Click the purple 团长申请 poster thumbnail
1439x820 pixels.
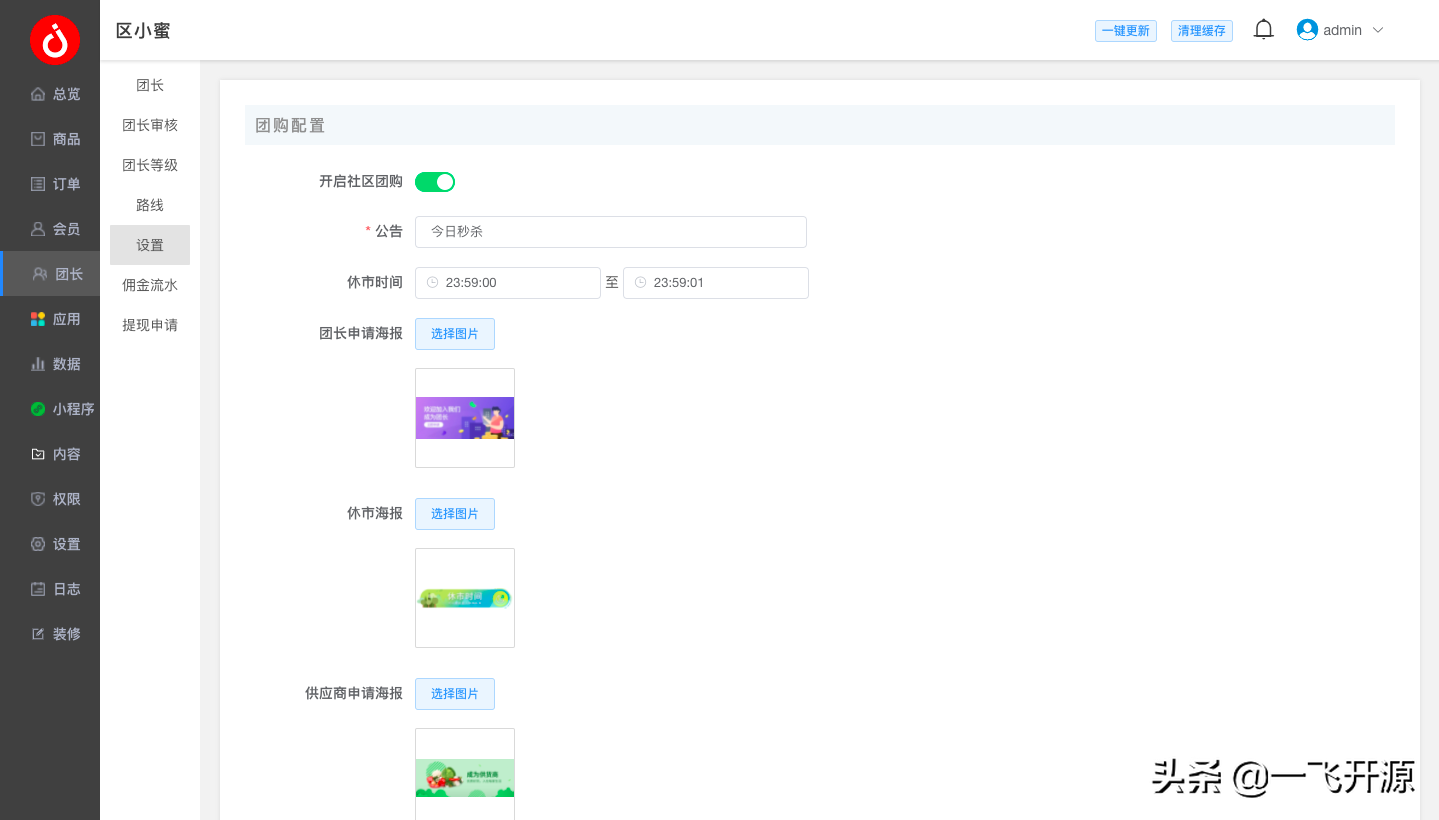(x=465, y=418)
